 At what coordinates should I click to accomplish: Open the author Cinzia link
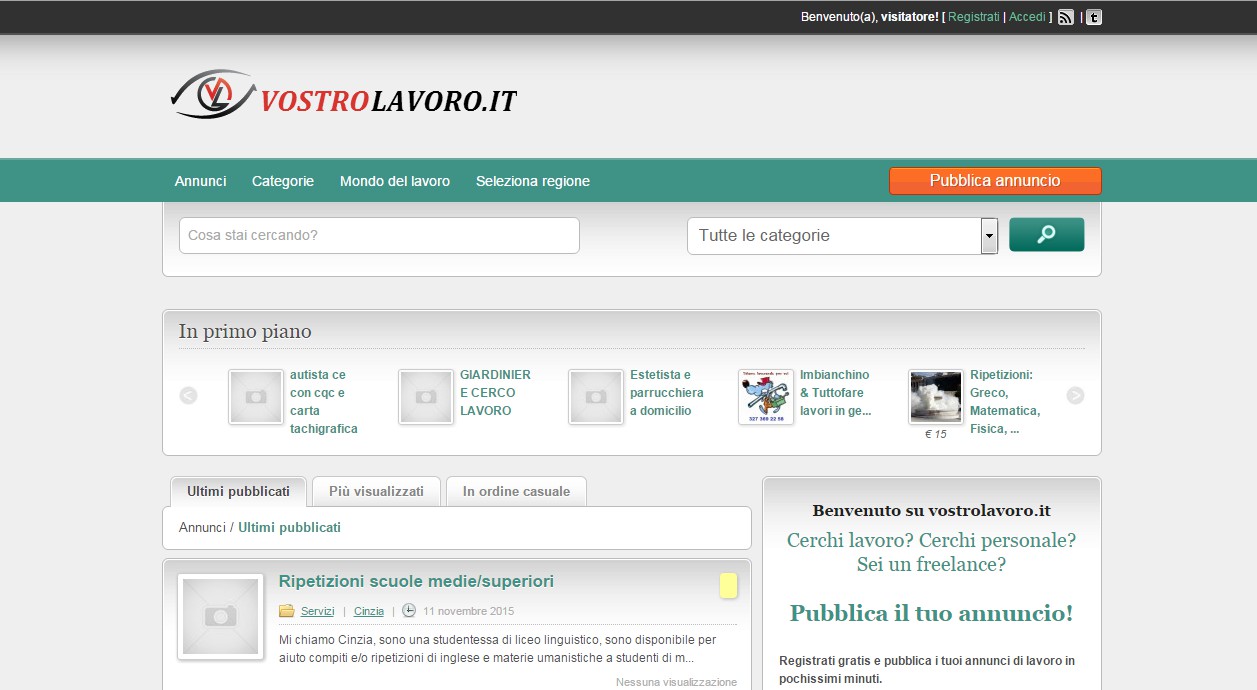[x=369, y=611]
